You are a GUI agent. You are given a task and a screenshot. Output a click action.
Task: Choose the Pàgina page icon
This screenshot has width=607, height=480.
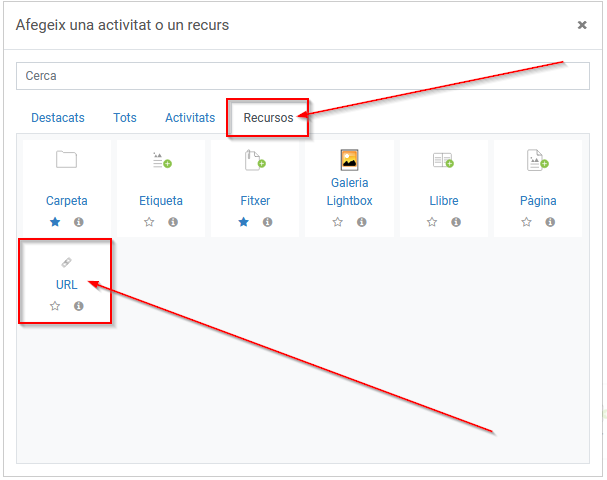[538, 160]
